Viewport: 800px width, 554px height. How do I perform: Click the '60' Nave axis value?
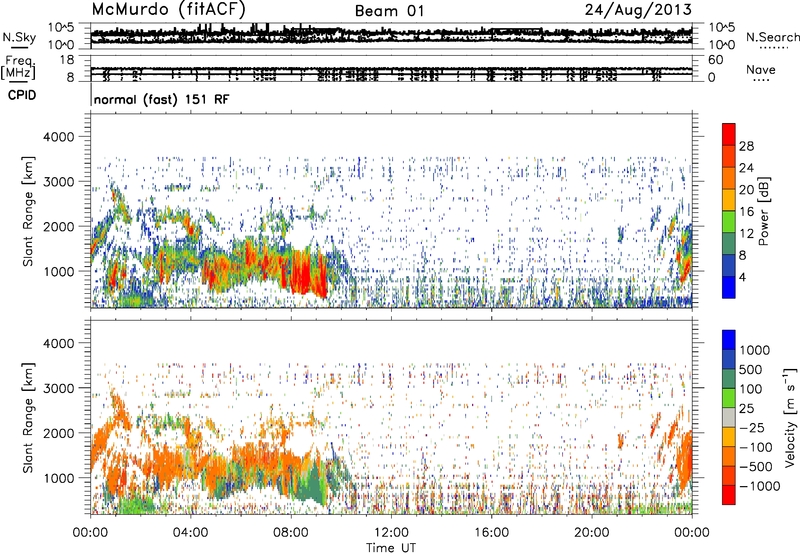(715, 60)
